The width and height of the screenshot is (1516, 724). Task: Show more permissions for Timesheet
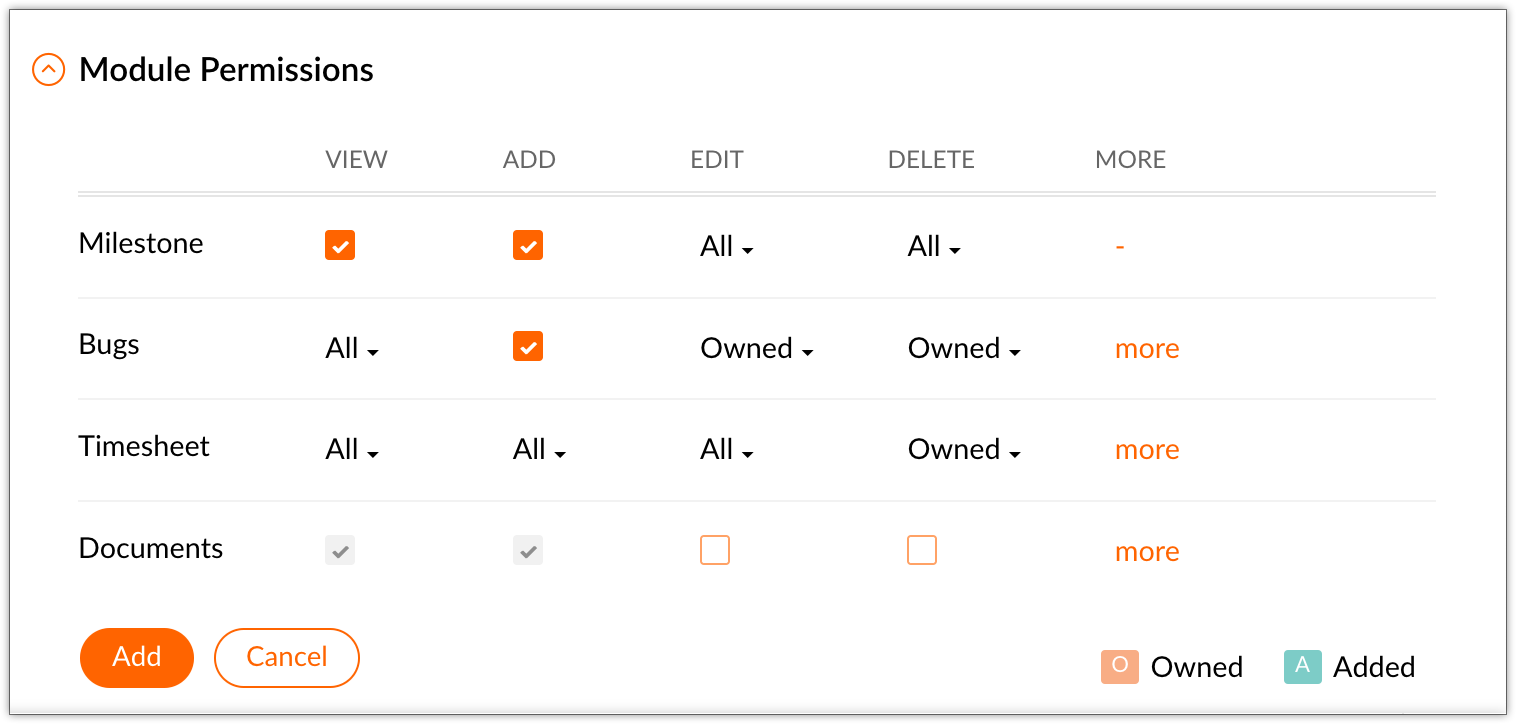tap(1147, 450)
